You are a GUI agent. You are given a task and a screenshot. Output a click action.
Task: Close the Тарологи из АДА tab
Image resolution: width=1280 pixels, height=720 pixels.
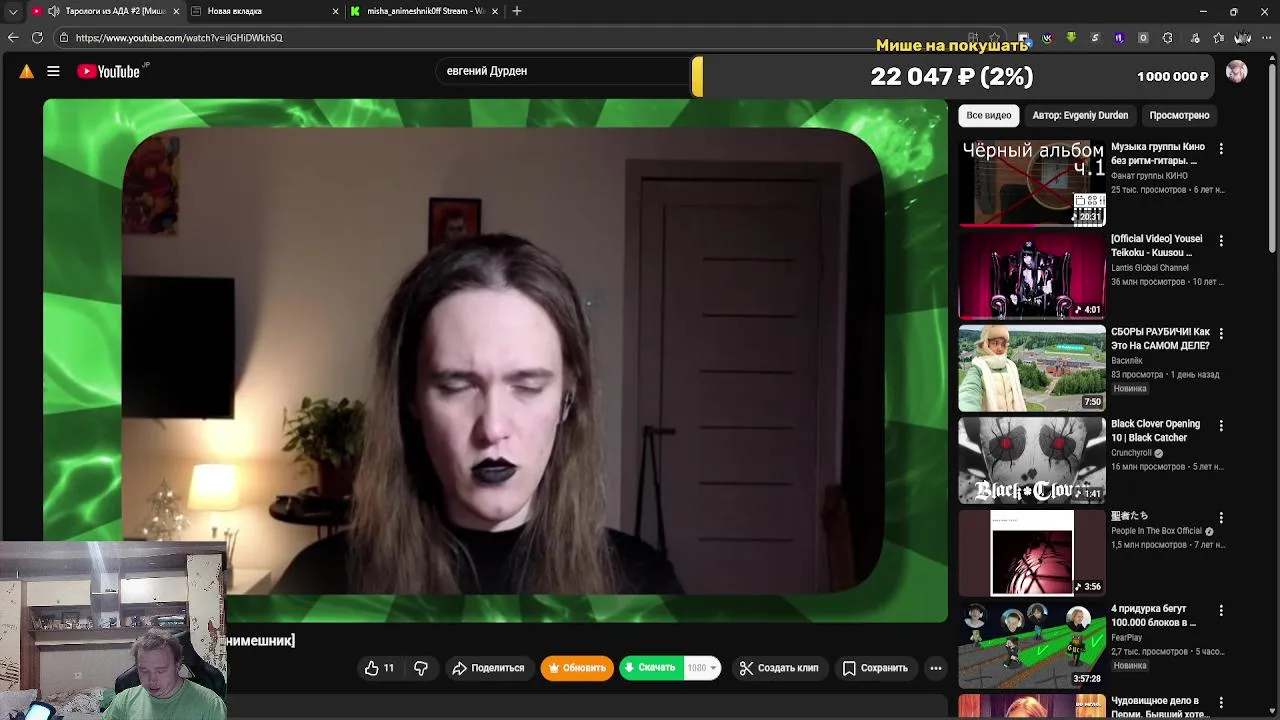[x=176, y=11]
